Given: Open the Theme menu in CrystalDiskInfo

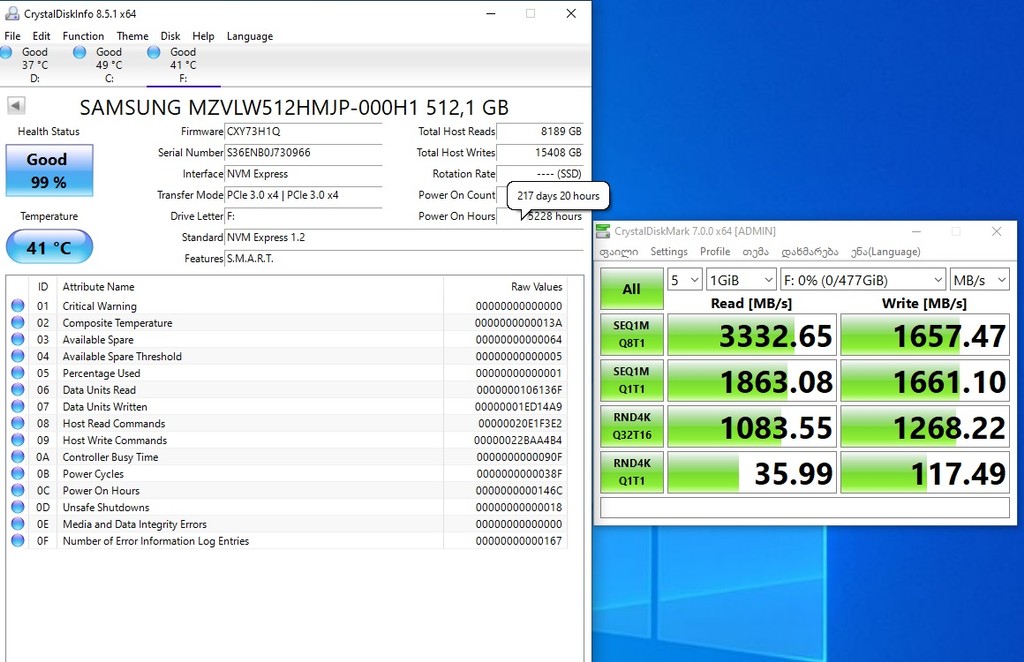Looking at the screenshot, I should pos(132,36).
